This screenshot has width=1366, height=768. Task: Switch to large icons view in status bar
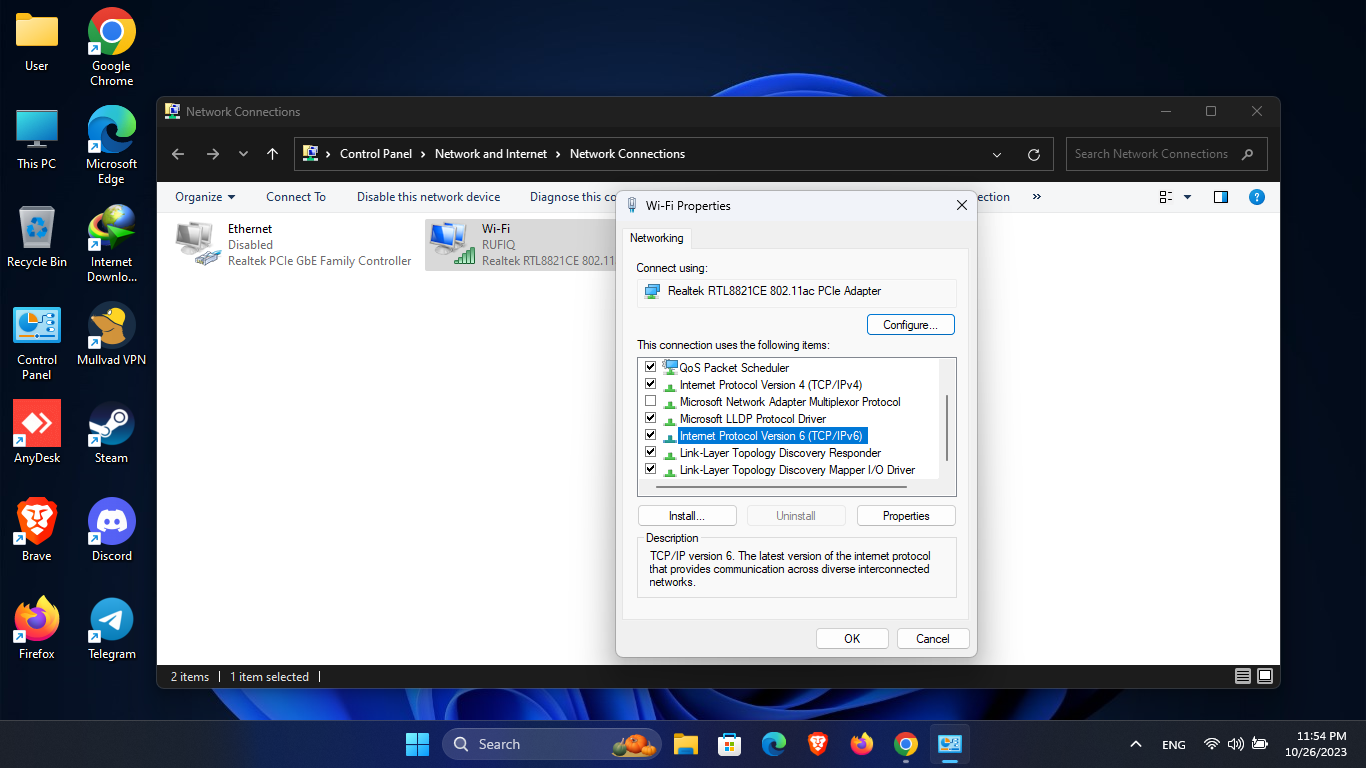(x=1265, y=677)
